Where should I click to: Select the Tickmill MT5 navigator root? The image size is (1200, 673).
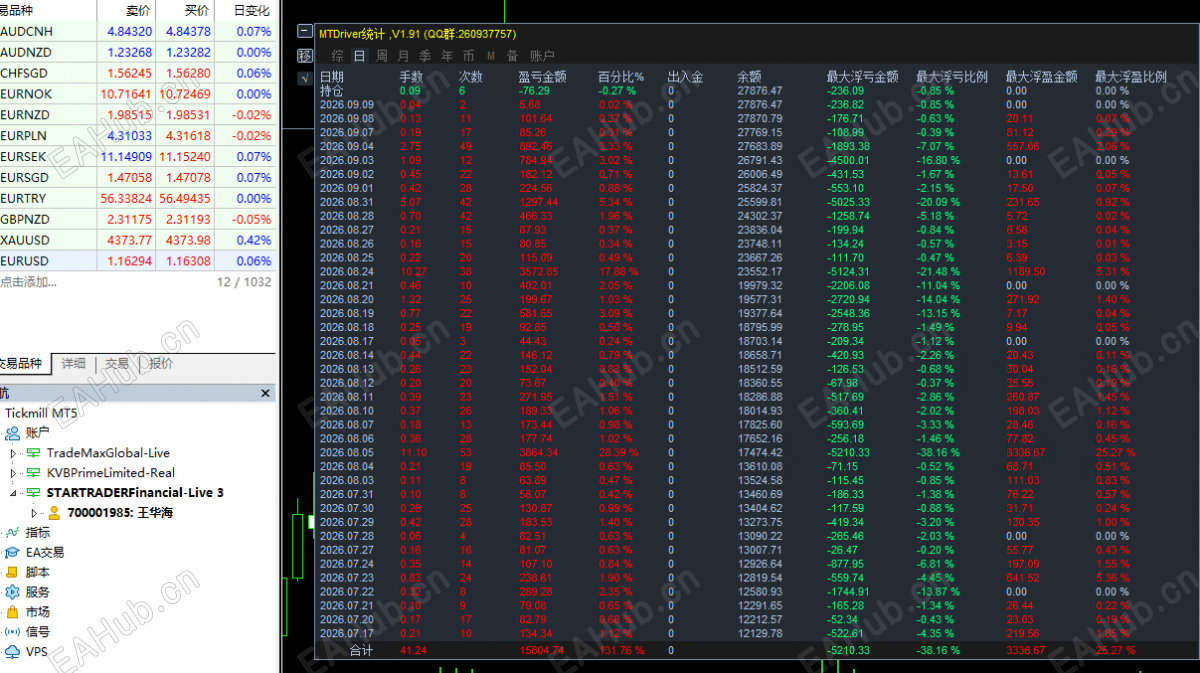(40, 413)
